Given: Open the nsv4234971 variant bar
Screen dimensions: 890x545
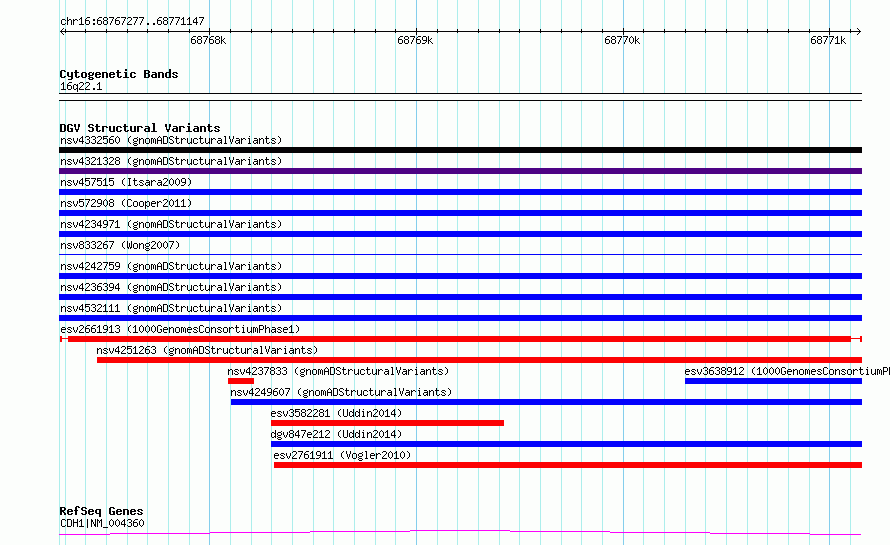Looking at the screenshot, I should pyautogui.click(x=460, y=234).
